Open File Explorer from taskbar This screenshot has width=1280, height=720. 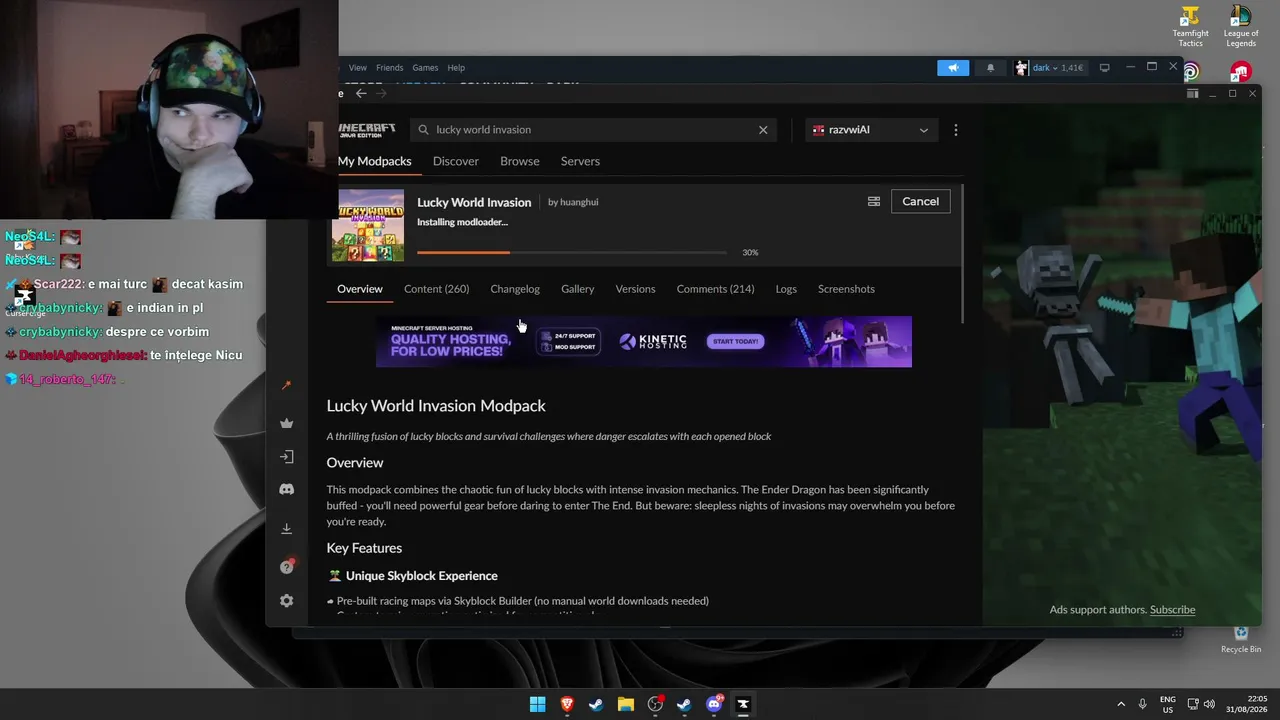[x=626, y=704]
